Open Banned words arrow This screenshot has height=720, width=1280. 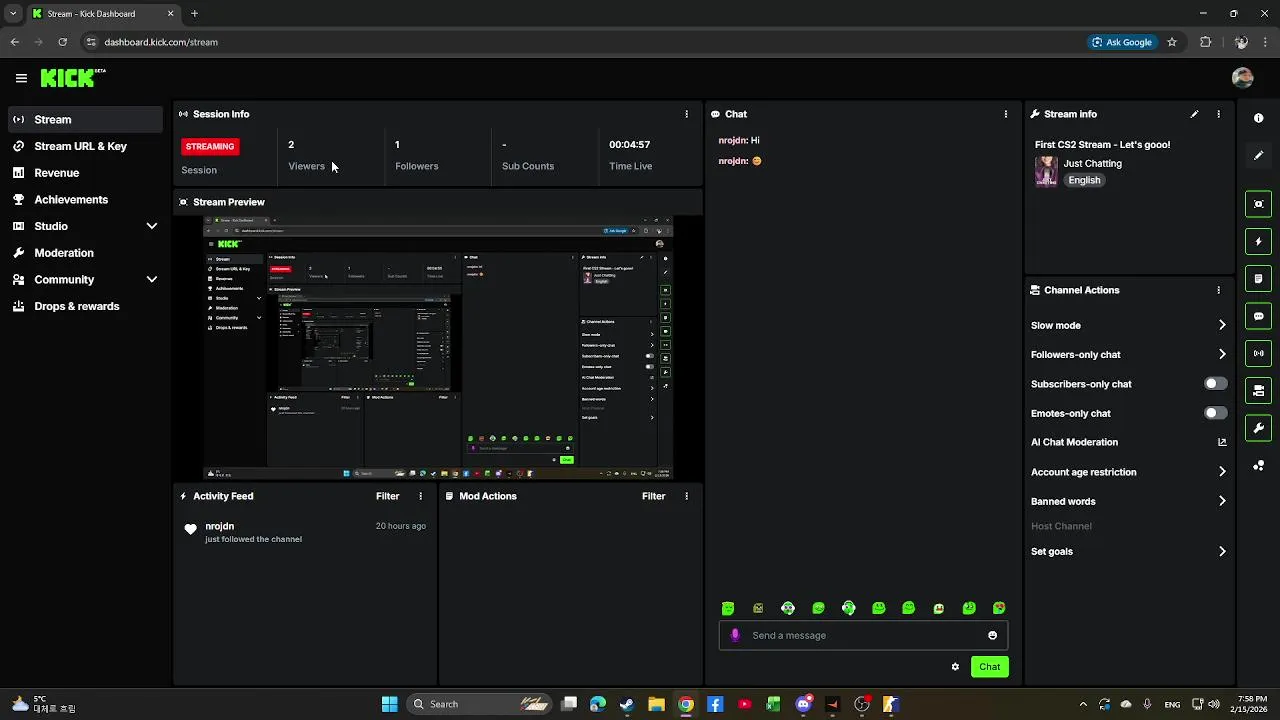point(1222,501)
